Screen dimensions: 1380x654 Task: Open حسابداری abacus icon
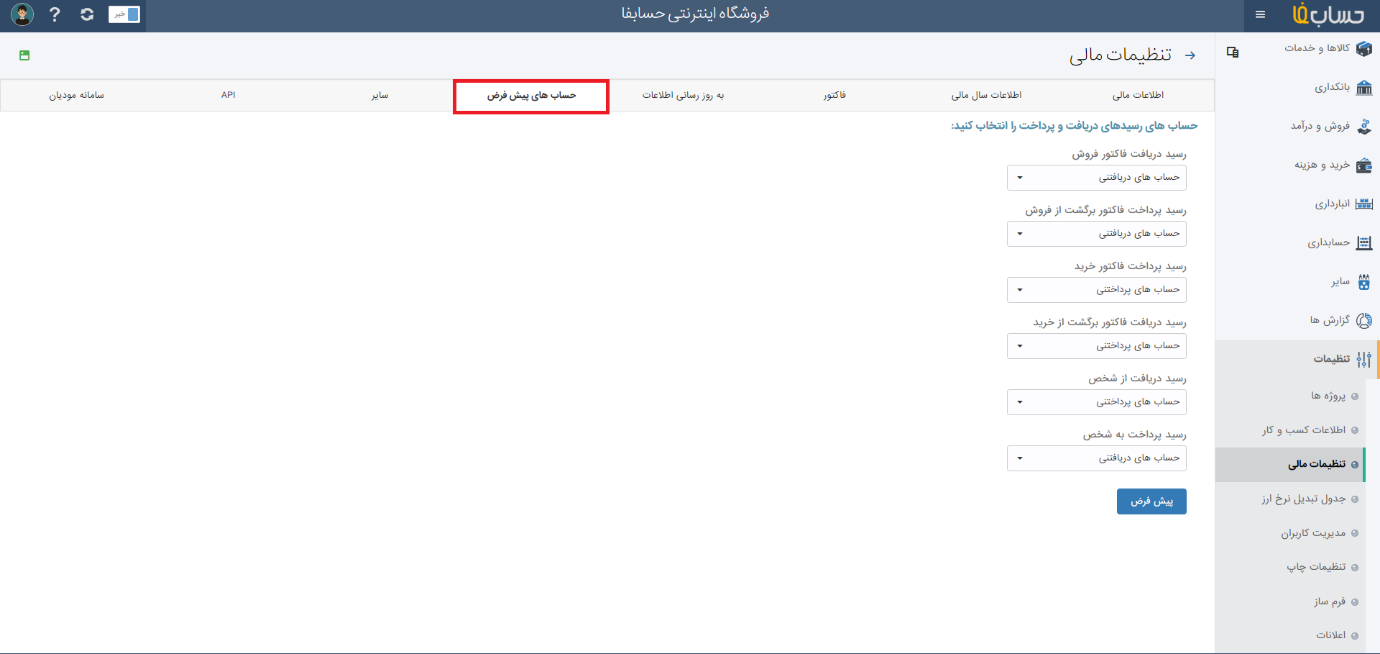(1364, 243)
